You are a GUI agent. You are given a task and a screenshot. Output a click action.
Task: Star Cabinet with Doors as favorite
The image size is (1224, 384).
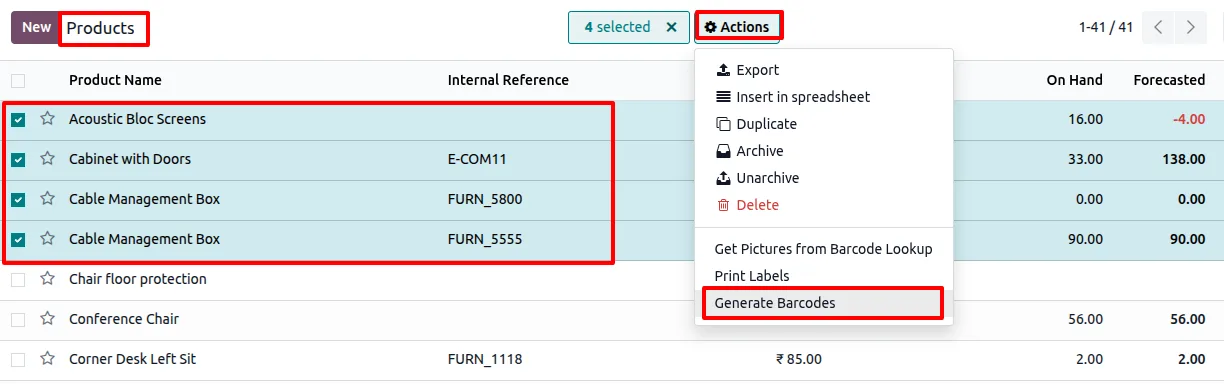point(47,158)
